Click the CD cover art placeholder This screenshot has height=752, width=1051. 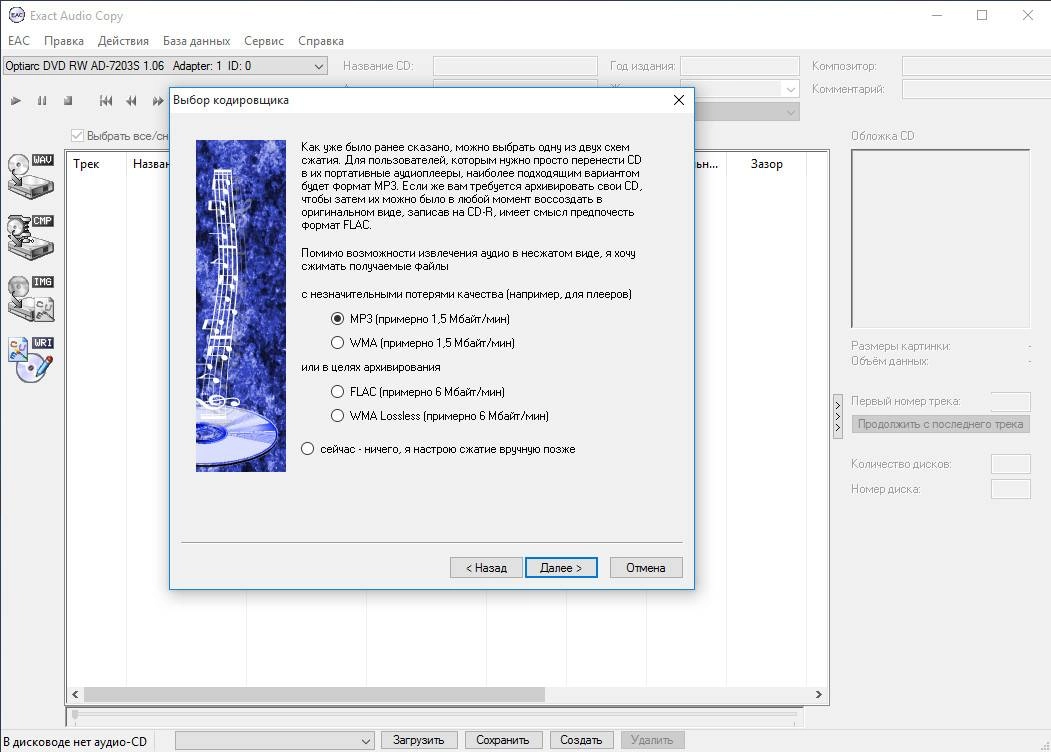point(940,239)
